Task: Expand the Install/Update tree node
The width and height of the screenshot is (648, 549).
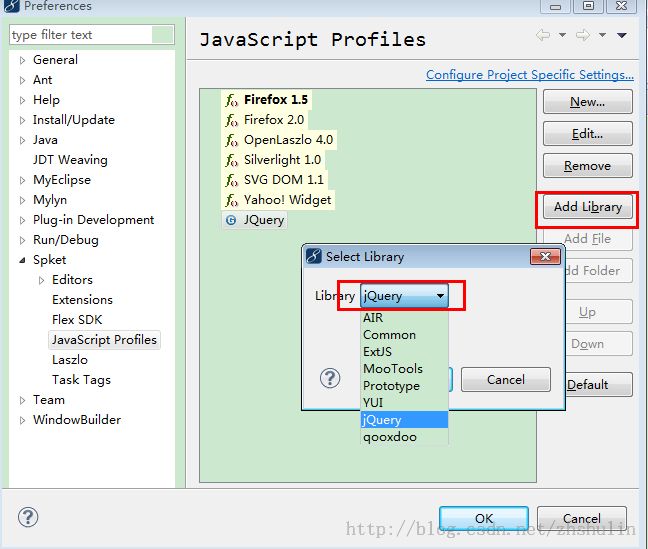Action: tap(22, 120)
